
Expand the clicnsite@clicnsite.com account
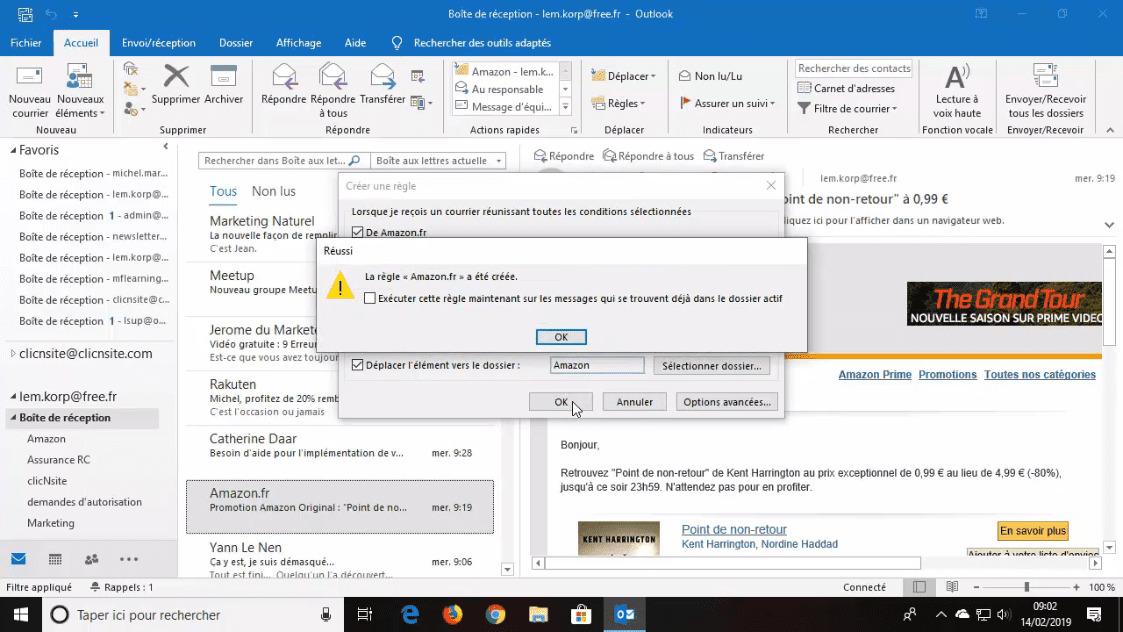click(13, 353)
